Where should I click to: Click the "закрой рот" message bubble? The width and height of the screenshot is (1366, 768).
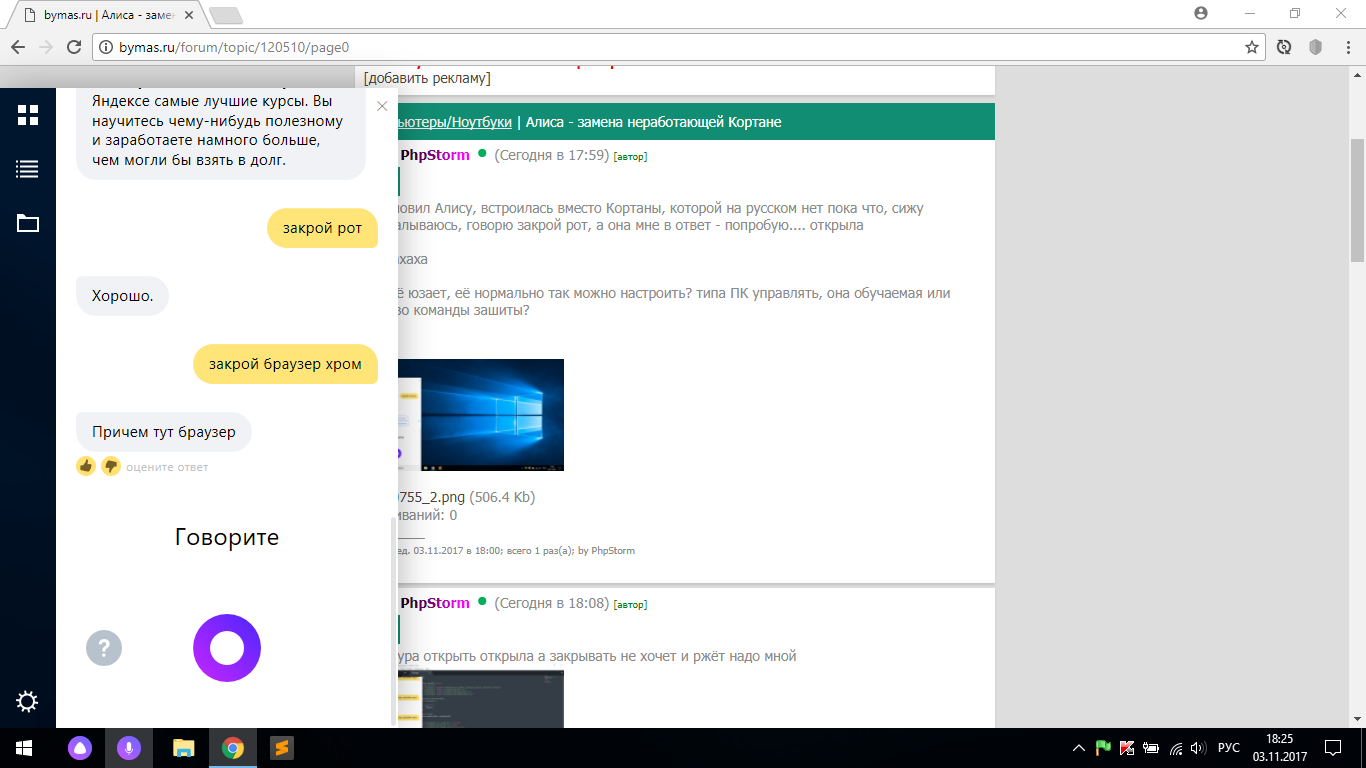[x=322, y=228]
